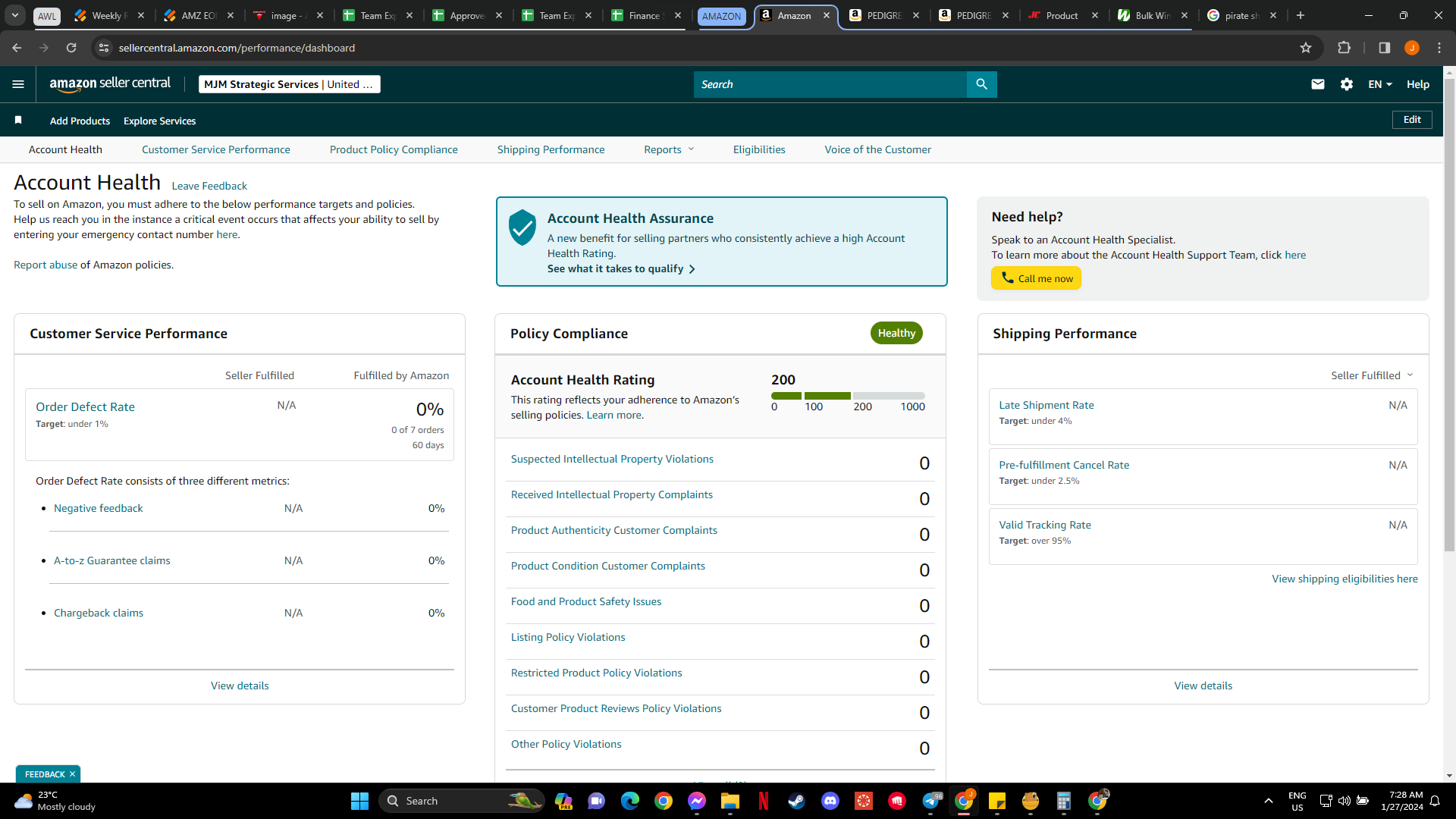Open Netflix from the taskbar
1456x819 pixels.
tap(764, 801)
